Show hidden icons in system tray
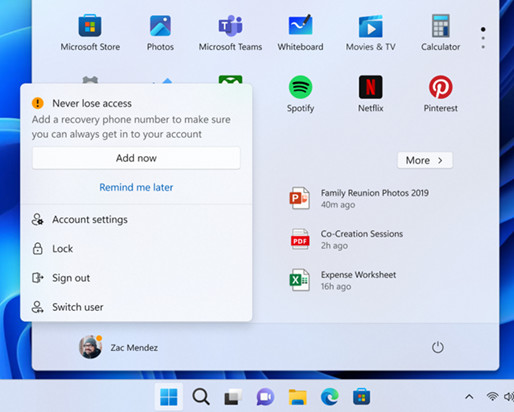Screen dimensions: 514x412 click(469, 397)
